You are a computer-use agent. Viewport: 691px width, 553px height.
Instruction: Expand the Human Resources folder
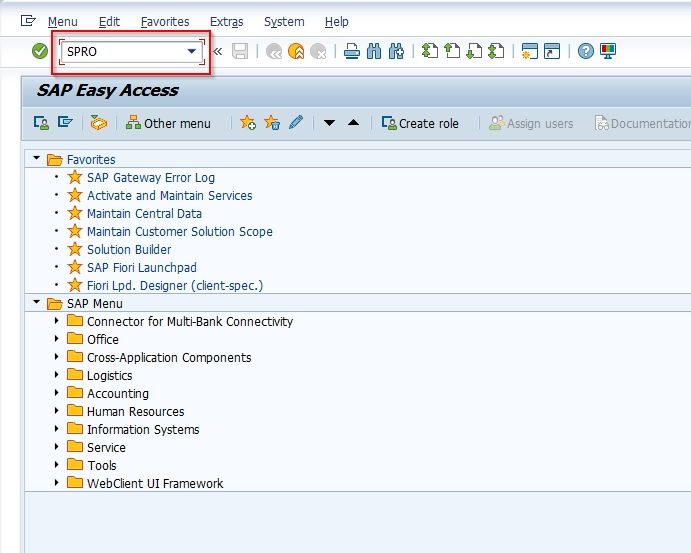click(x=56, y=411)
